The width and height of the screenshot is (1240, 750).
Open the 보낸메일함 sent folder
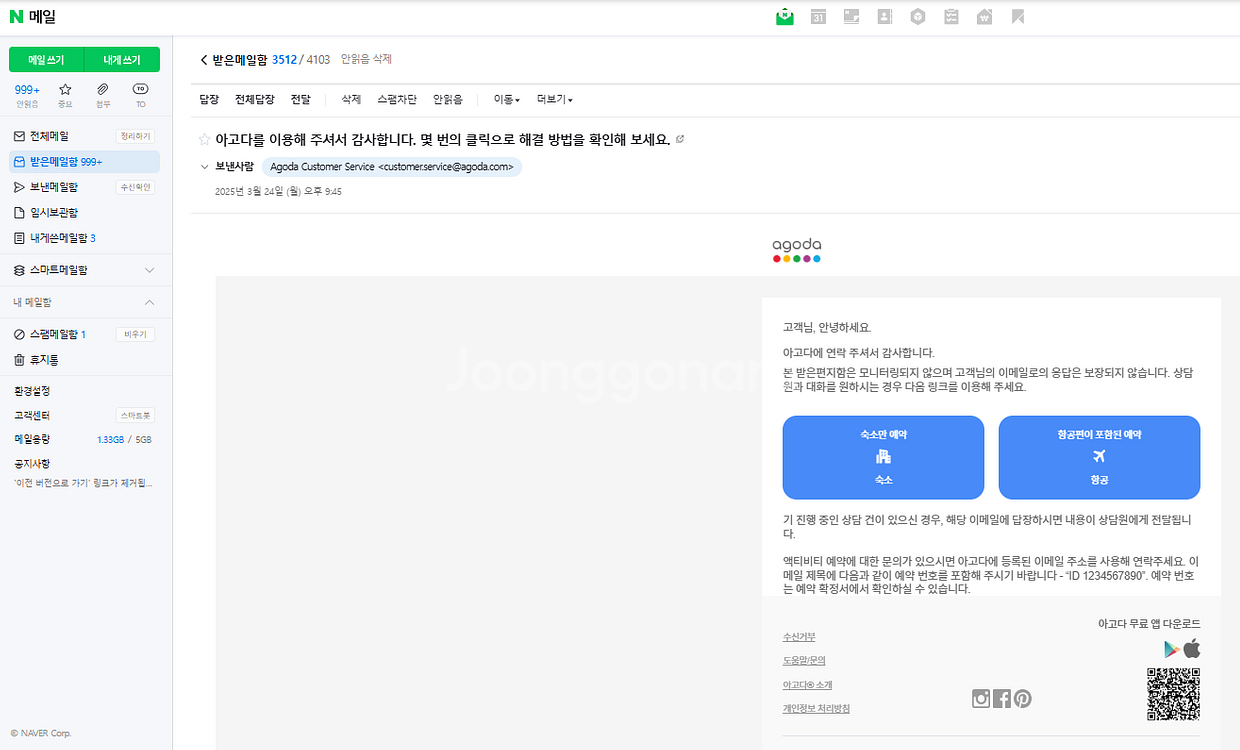[x=54, y=187]
